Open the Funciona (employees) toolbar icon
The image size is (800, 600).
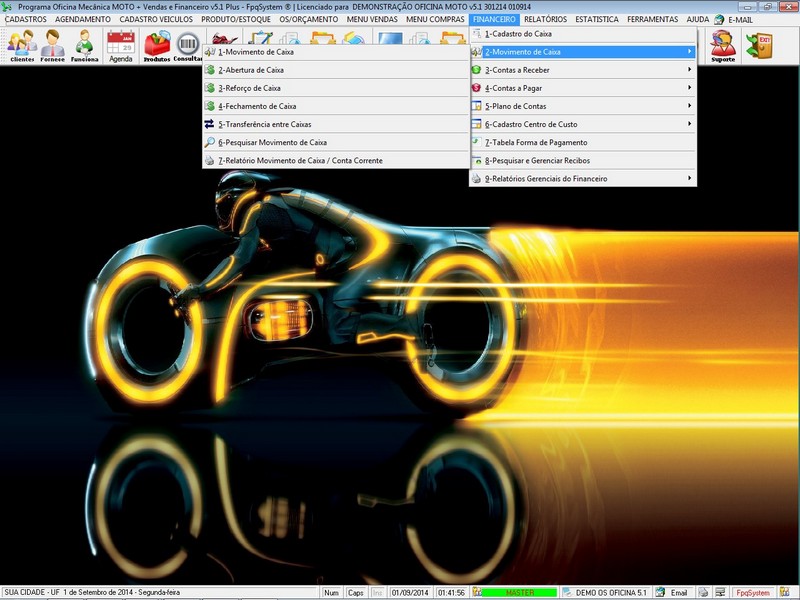[84, 45]
